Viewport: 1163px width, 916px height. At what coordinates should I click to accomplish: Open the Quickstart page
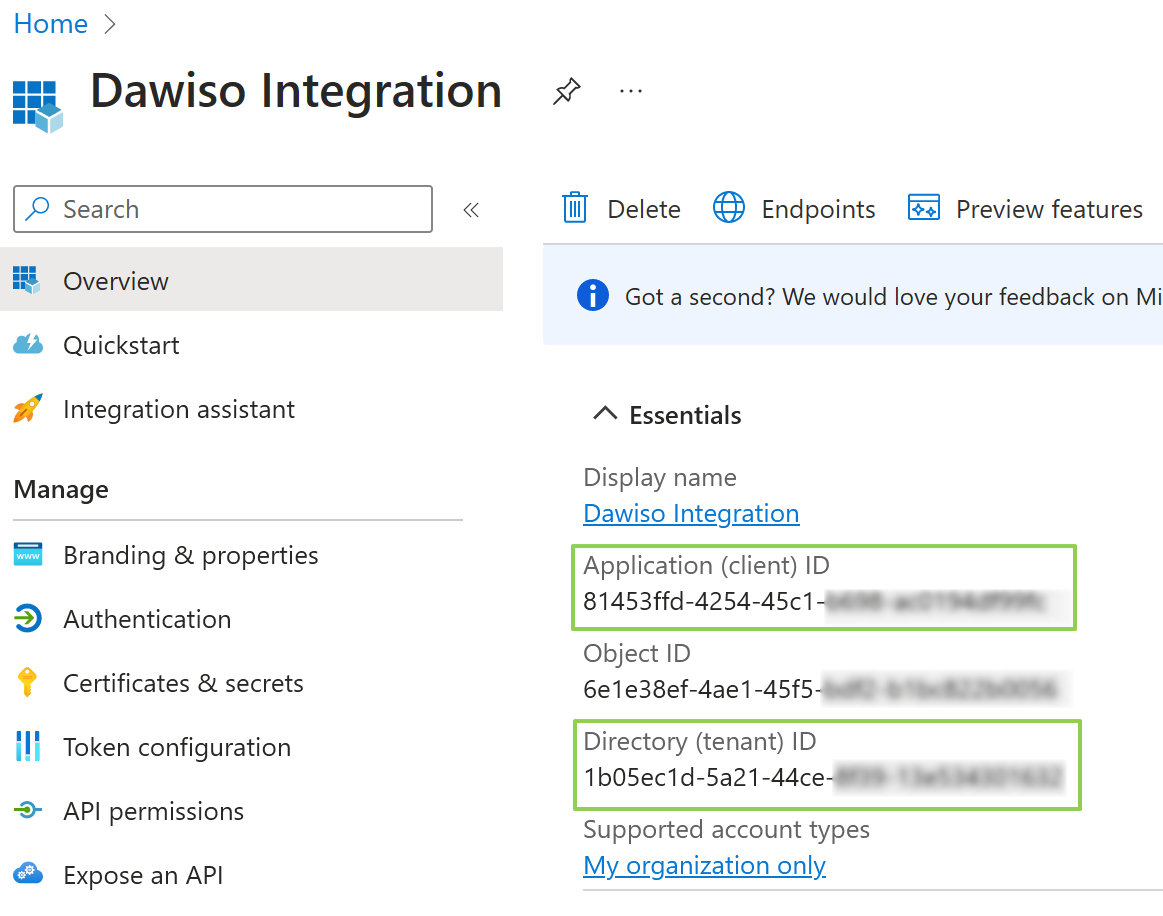tap(121, 345)
